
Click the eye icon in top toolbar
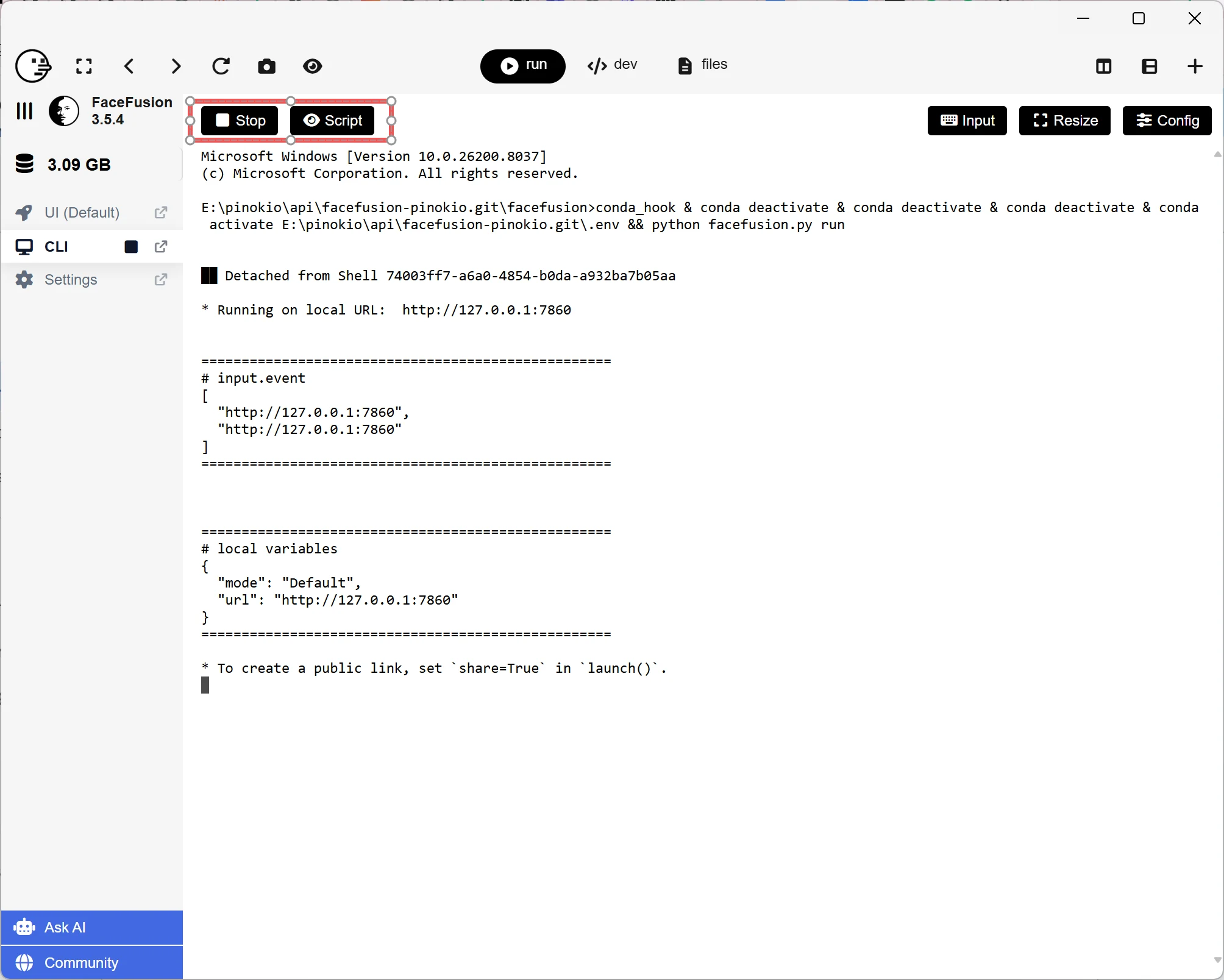click(x=312, y=66)
